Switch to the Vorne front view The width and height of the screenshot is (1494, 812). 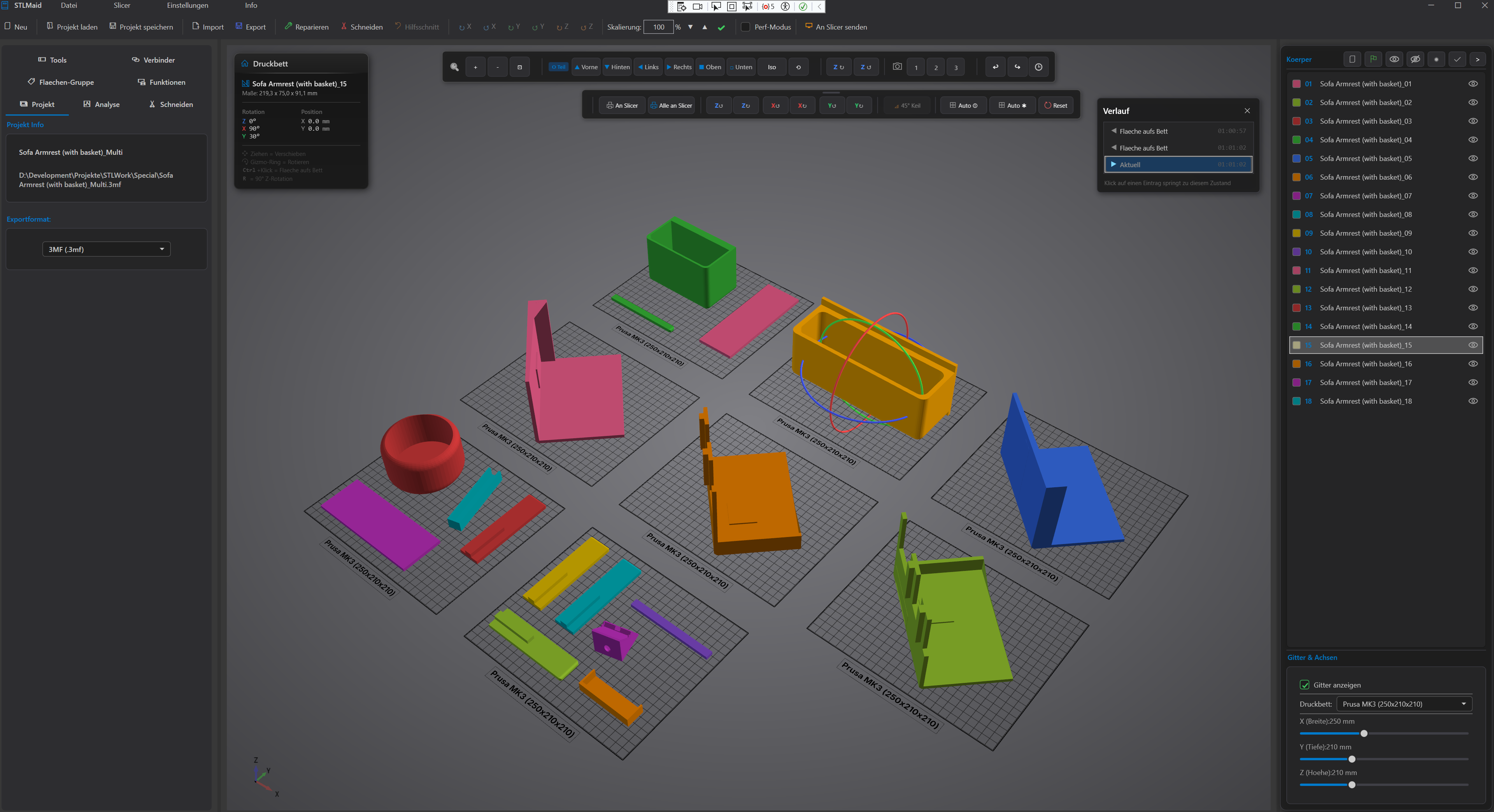[586, 67]
